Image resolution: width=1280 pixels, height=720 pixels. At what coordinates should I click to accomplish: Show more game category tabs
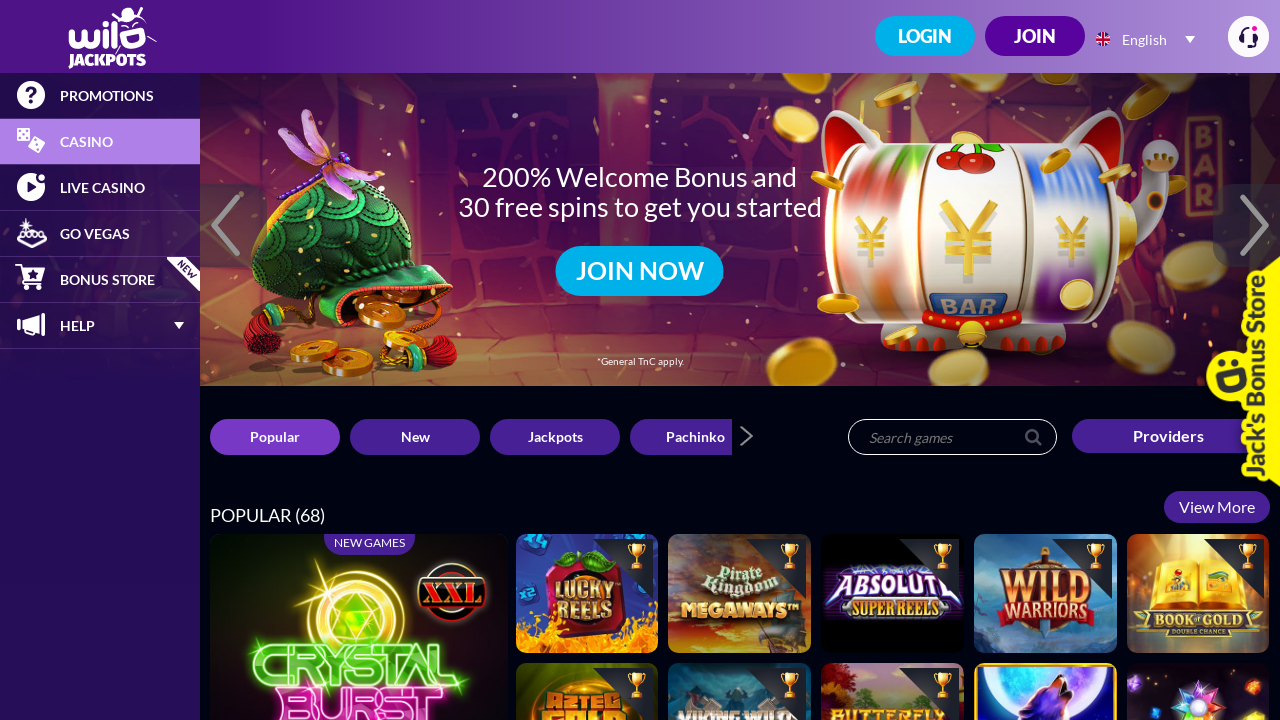pos(746,436)
